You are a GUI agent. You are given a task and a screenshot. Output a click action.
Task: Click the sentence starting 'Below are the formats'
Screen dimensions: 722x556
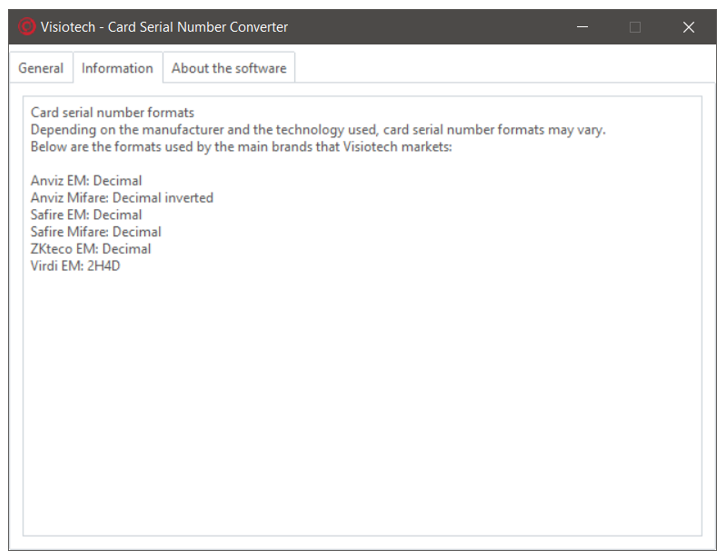tap(241, 146)
